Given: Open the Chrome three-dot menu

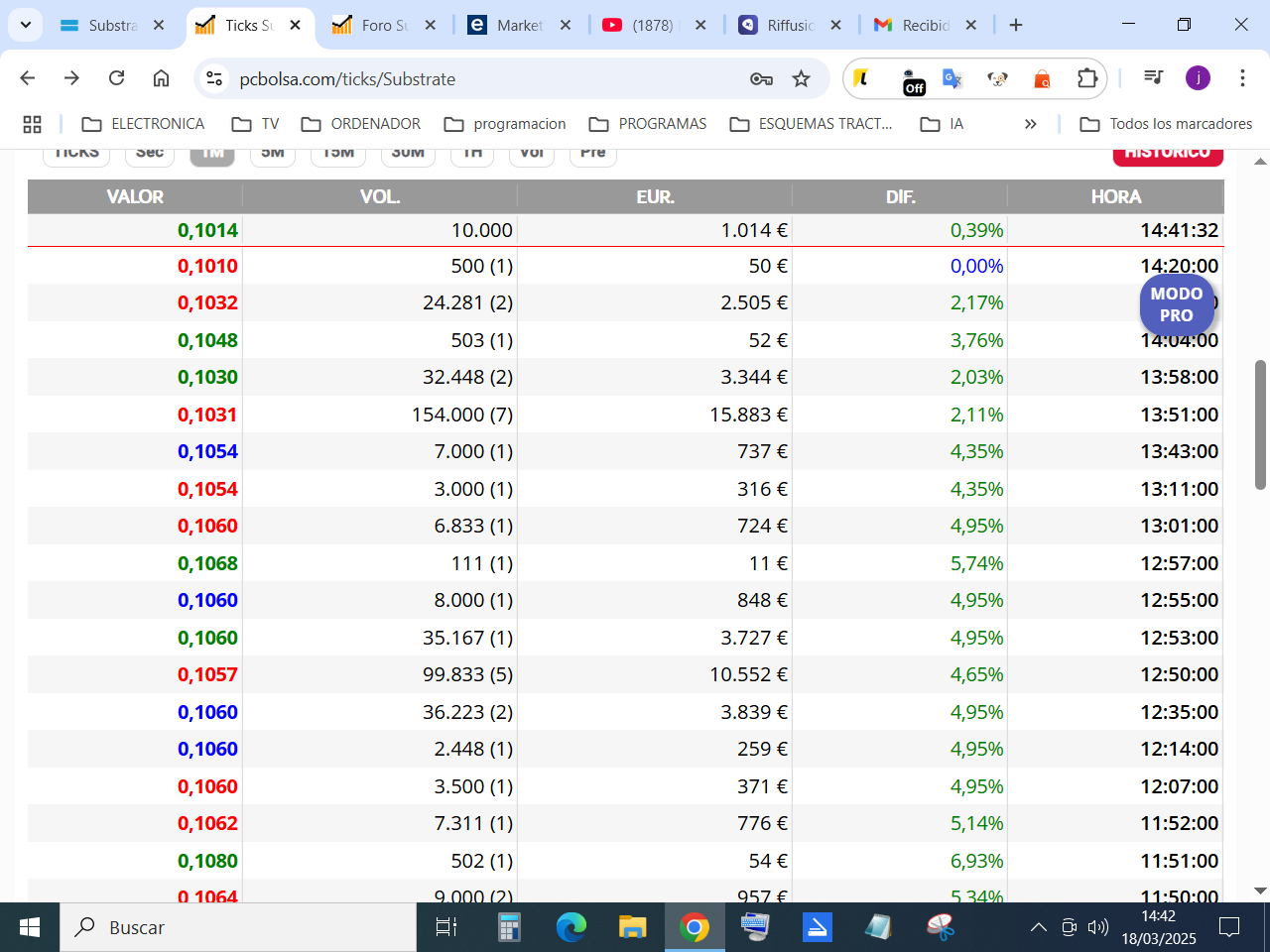Looking at the screenshot, I should point(1242,78).
